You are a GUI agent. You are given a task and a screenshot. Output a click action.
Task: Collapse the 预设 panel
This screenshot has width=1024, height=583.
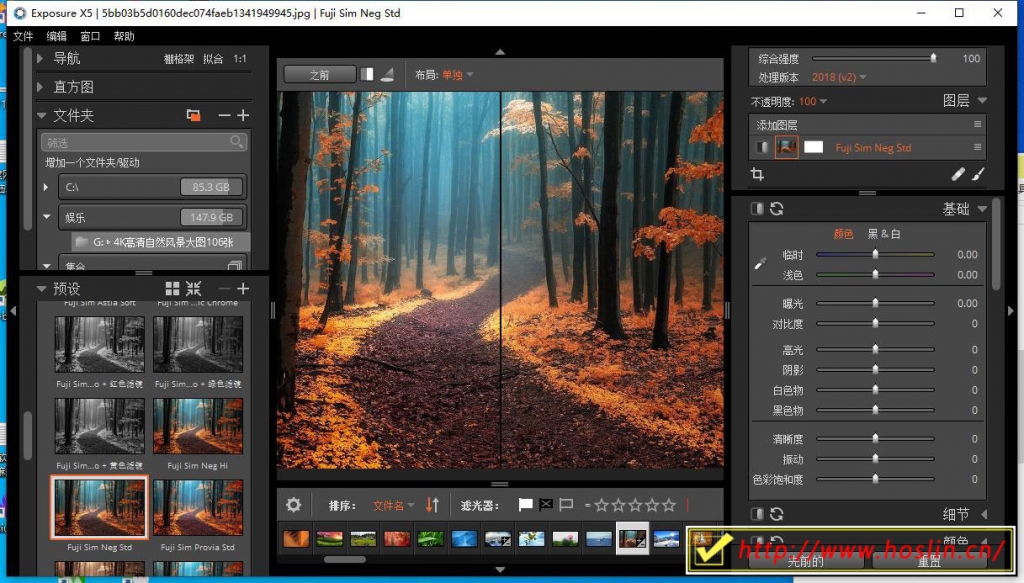42,289
